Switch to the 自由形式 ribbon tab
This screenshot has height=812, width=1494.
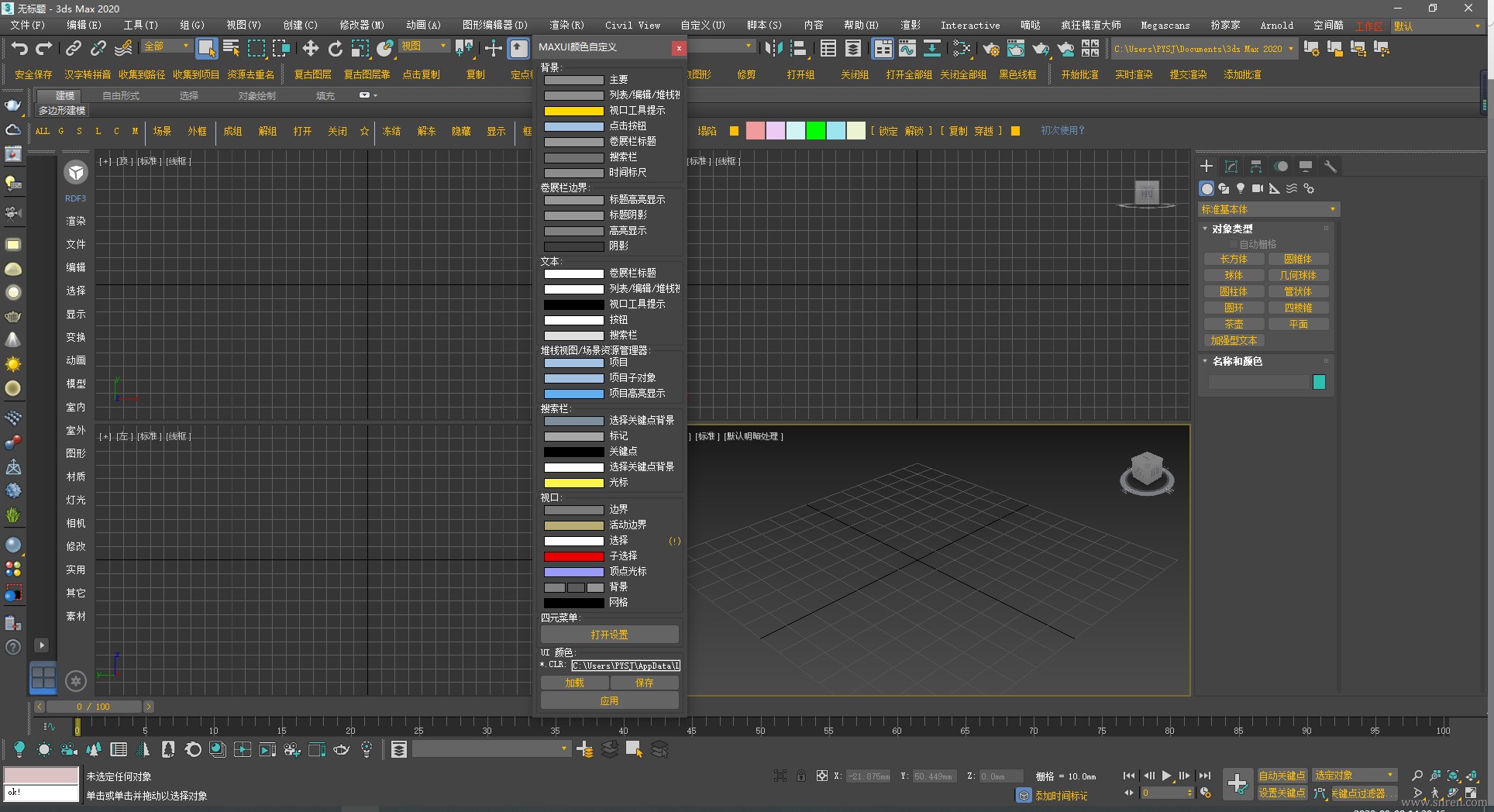pyautogui.click(x=121, y=95)
